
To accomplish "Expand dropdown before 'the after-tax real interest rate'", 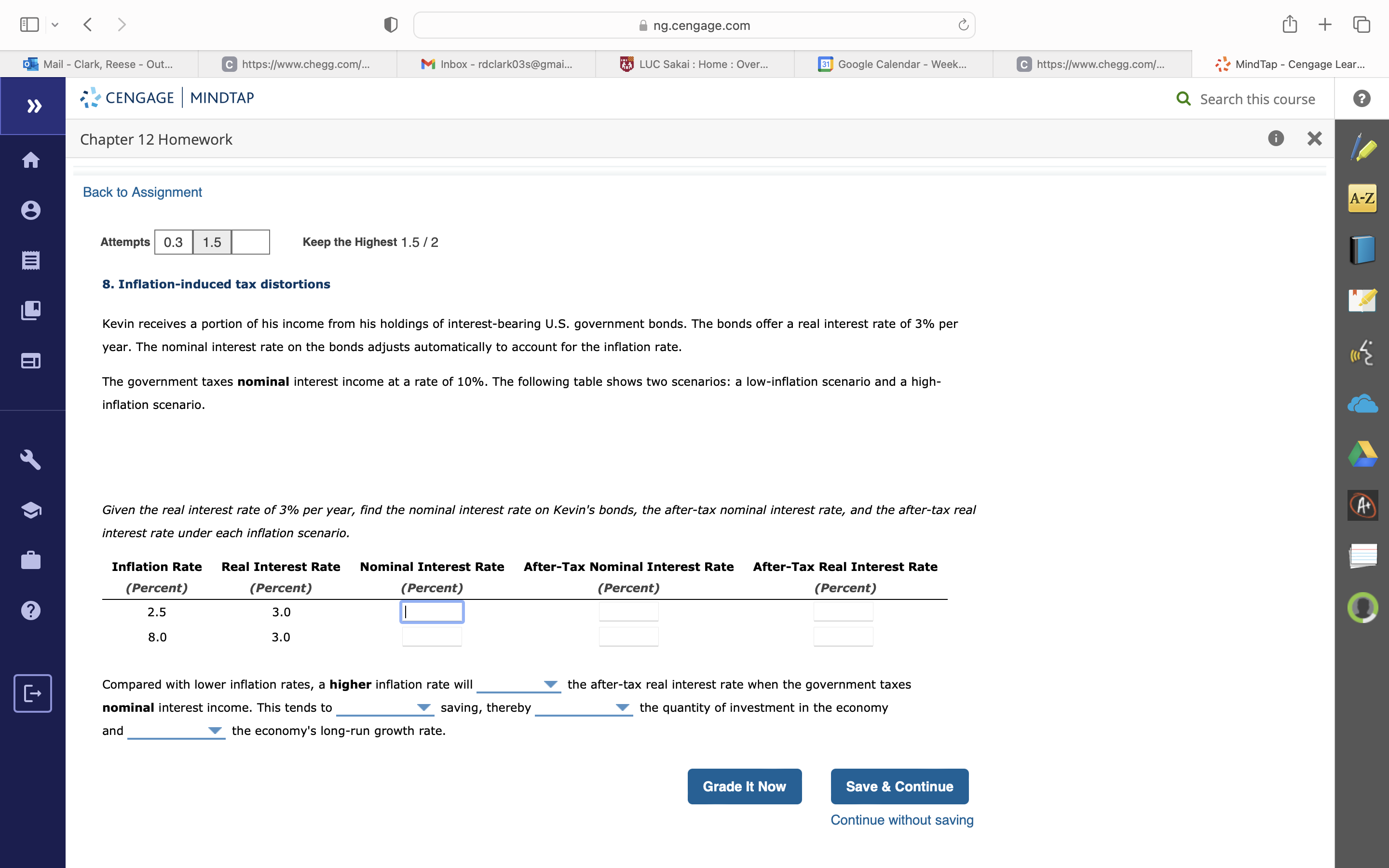I will (518, 684).
